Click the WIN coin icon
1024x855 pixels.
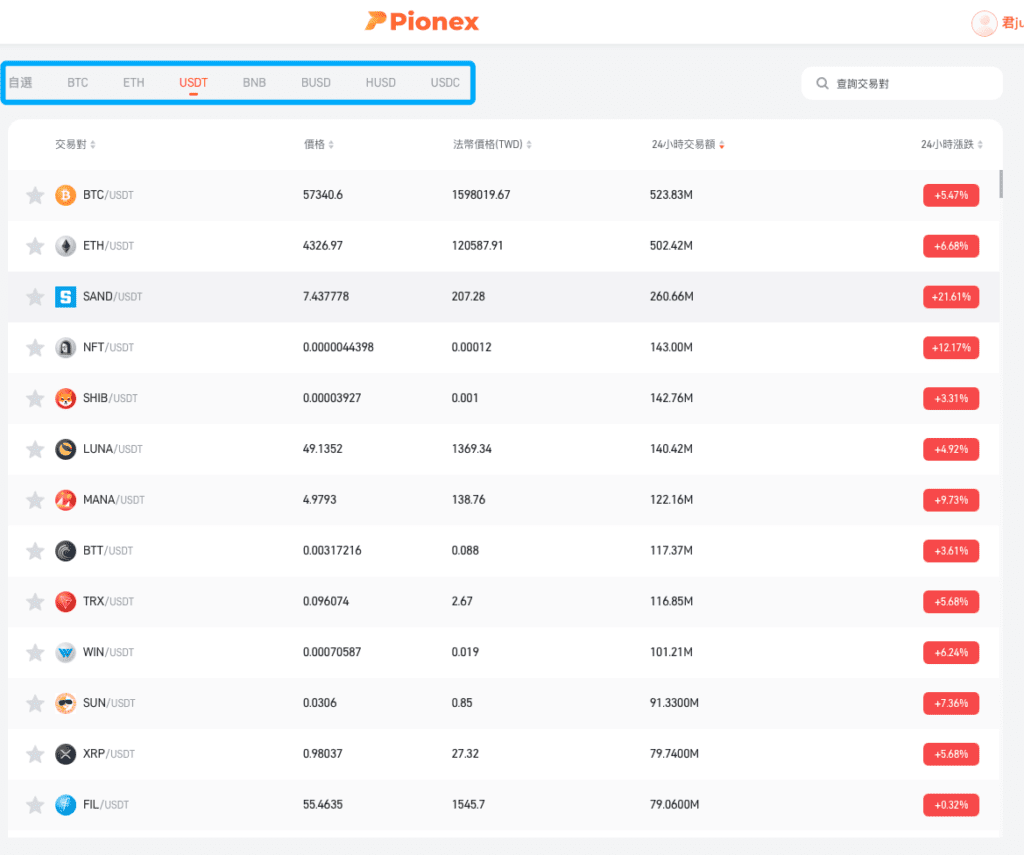tap(65, 653)
